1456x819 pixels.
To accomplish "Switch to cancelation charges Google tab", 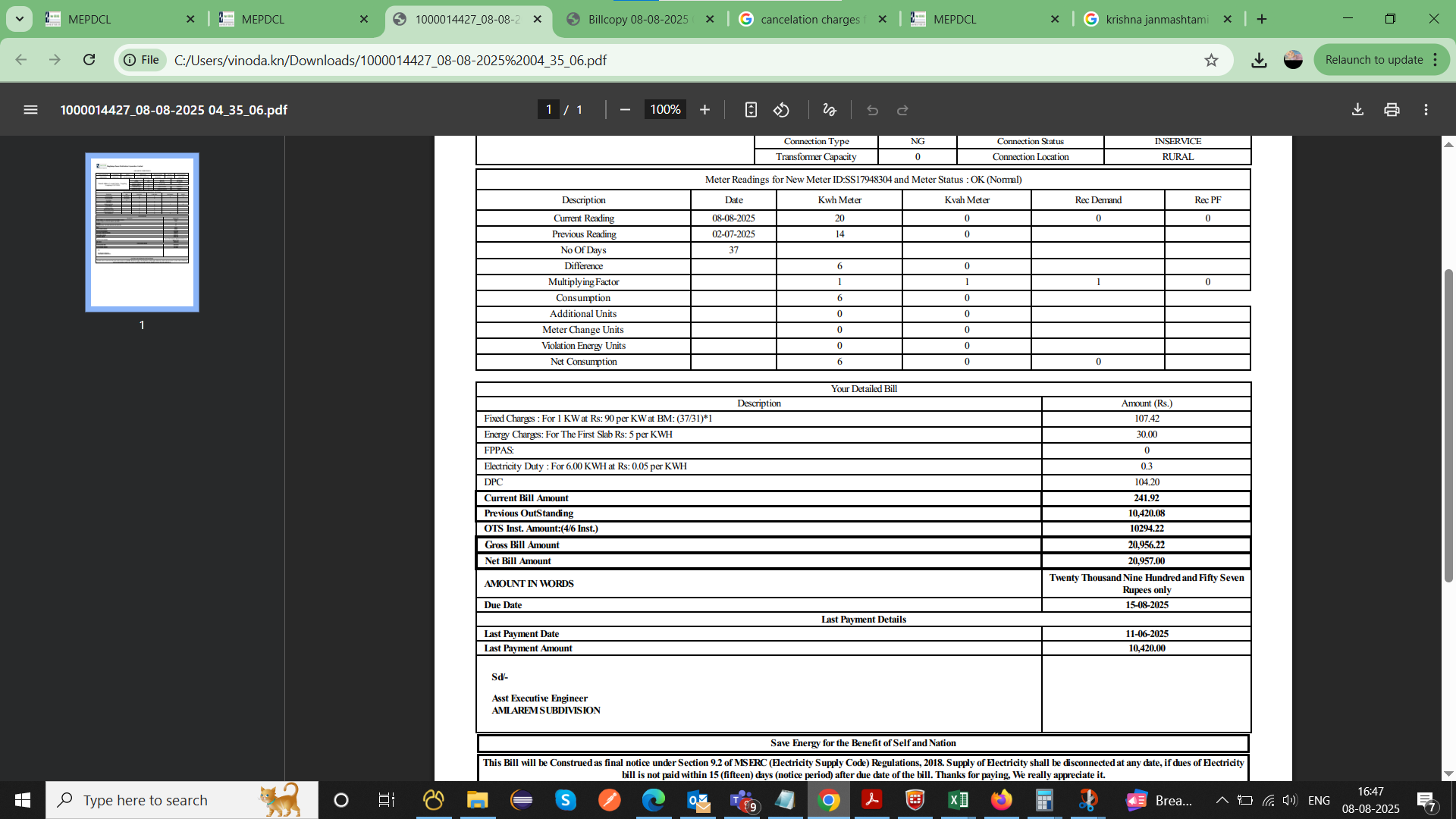I will (x=810, y=19).
